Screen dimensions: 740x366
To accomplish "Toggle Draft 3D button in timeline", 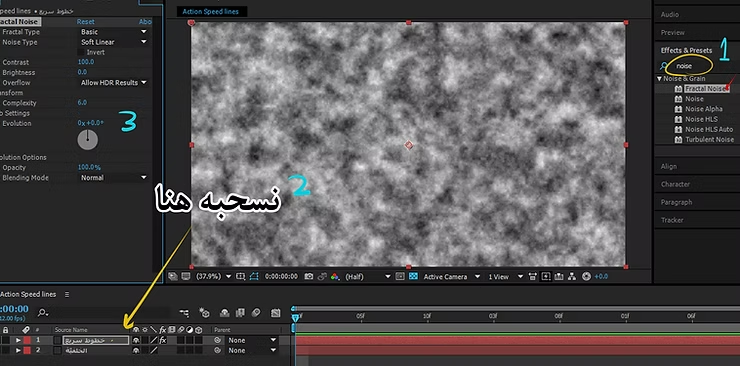I will (x=204, y=312).
